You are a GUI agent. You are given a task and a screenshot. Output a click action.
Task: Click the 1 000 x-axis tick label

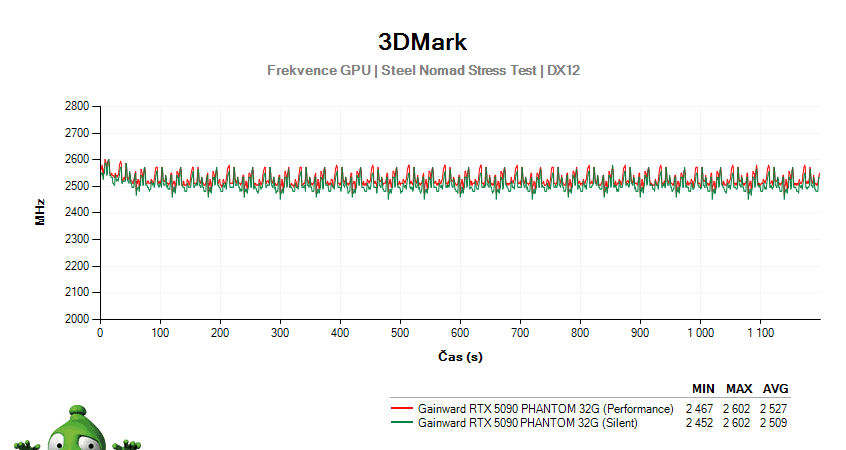click(700, 333)
